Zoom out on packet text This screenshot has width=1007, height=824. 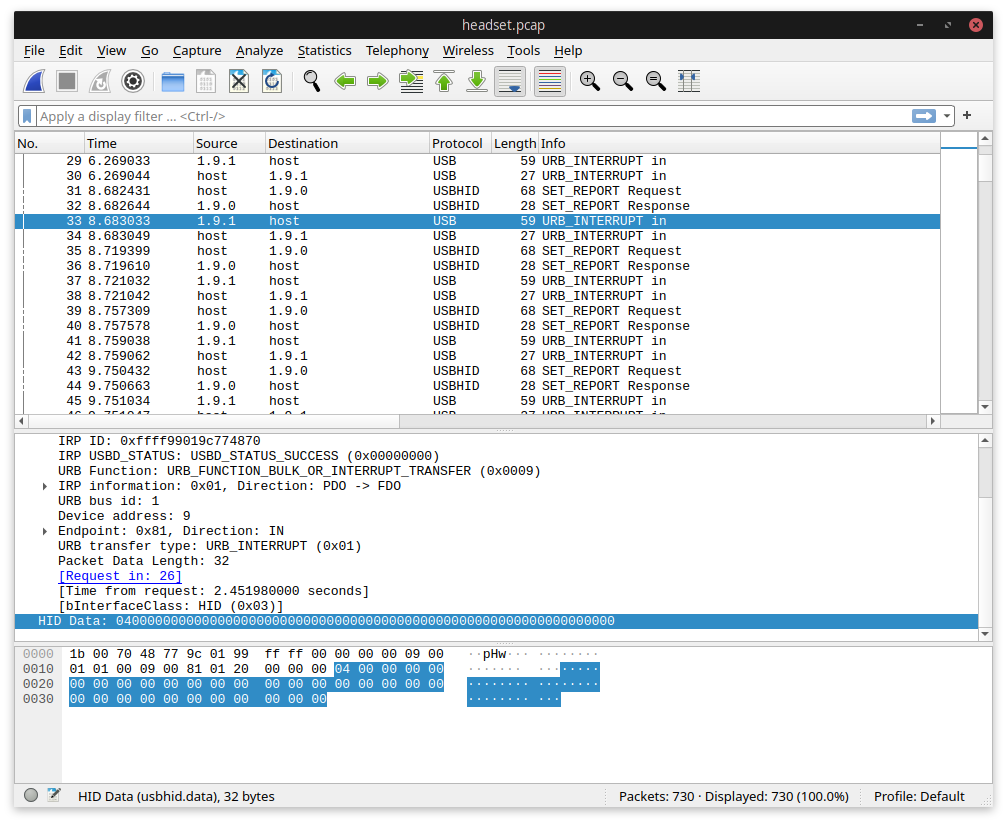[x=623, y=82]
